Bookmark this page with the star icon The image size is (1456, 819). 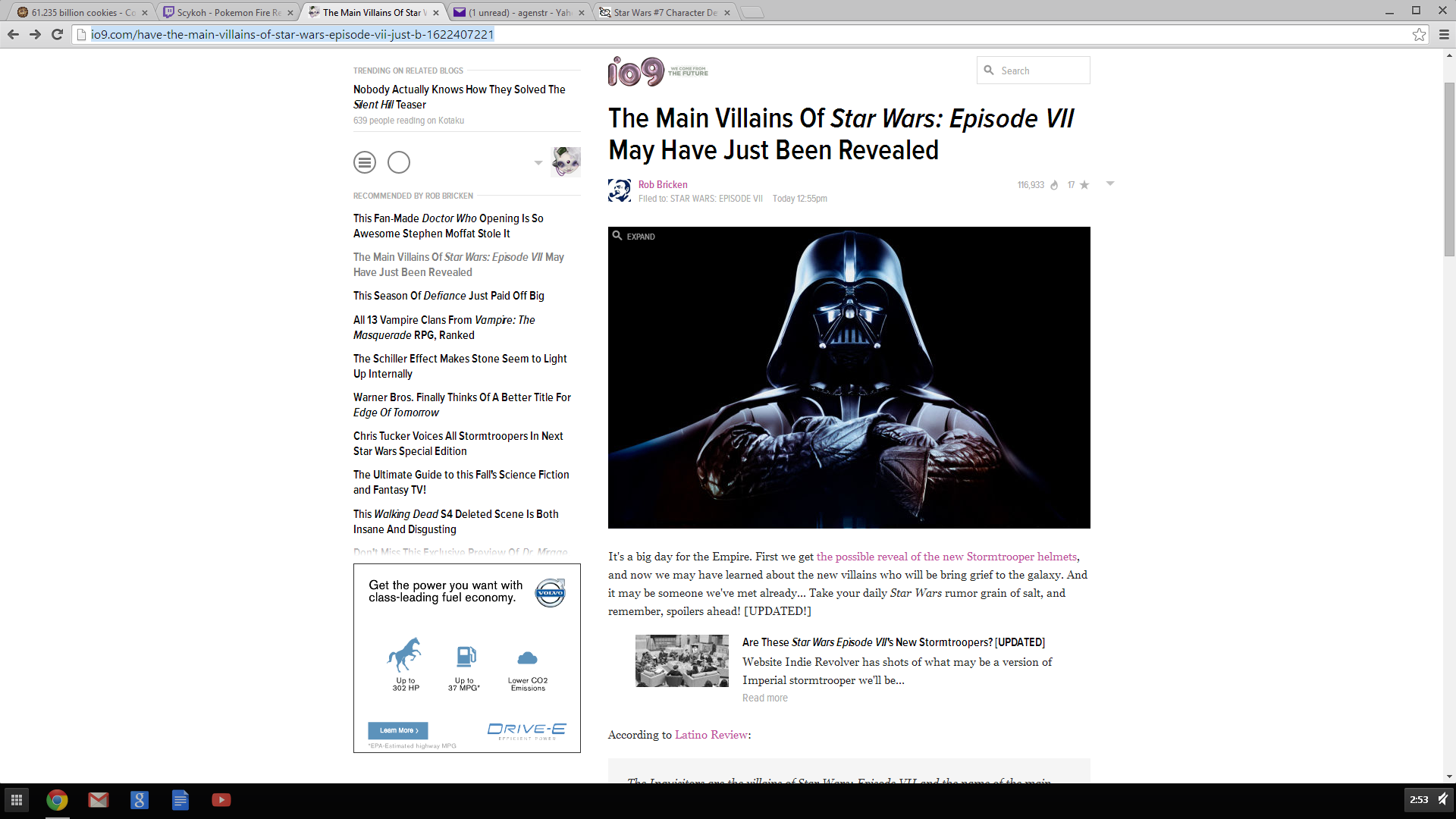click(x=1419, y=34)
